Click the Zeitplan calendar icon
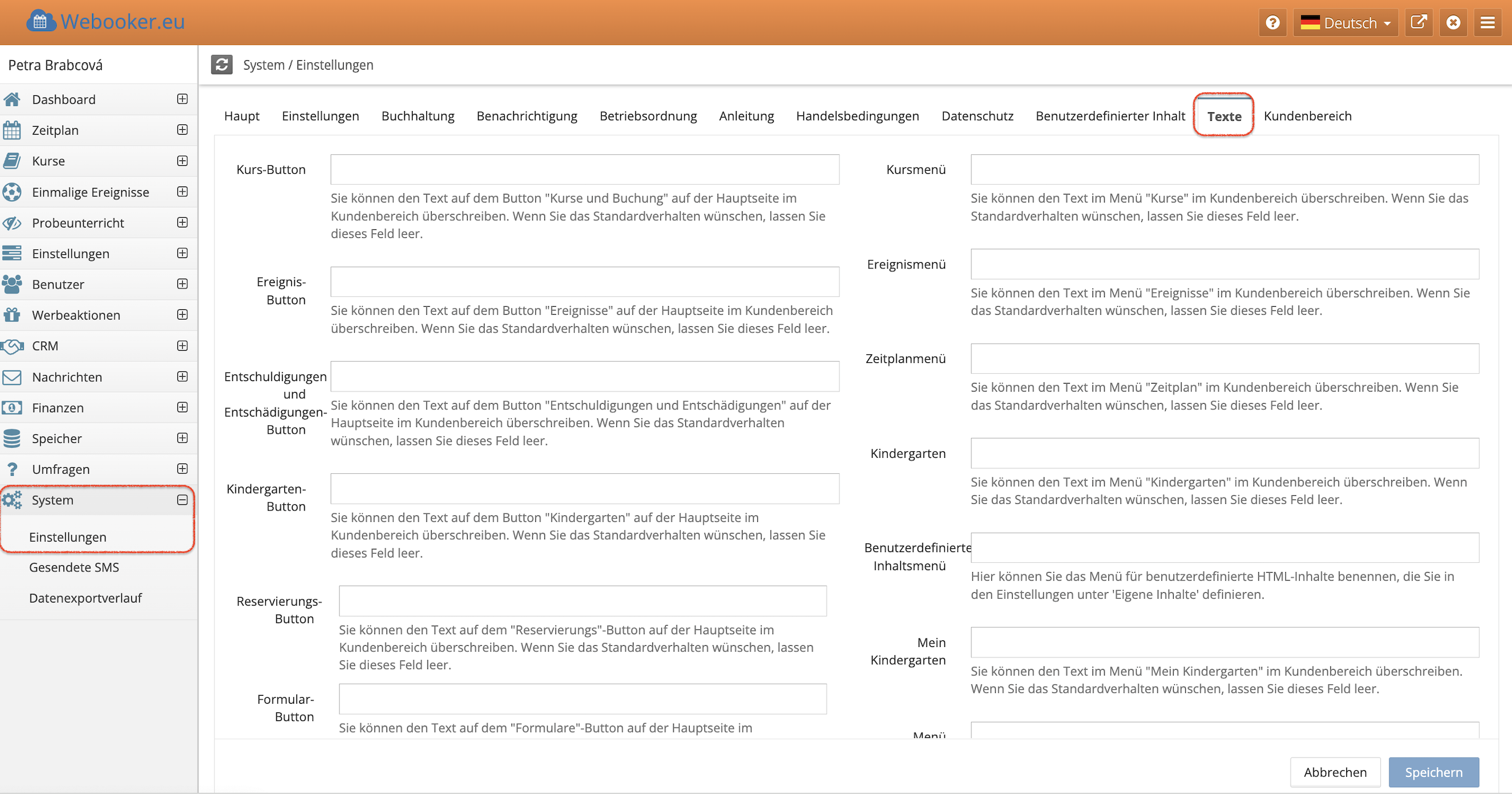This screenshot has height=794, width=1512. (x=12, y=131)
